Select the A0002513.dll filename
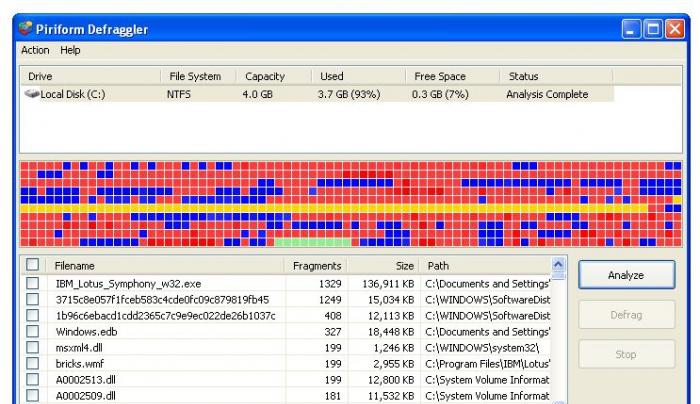This screenshot has height=404, width=700. pos(85,380)
